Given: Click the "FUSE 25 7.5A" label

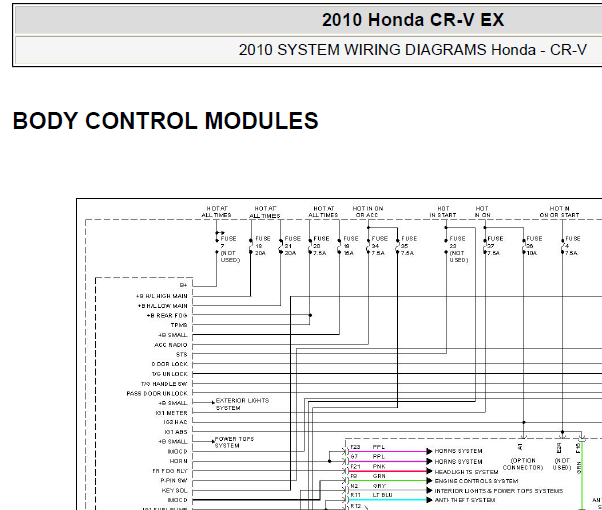Looking at the screenshot, I should (x=408, y=246).
